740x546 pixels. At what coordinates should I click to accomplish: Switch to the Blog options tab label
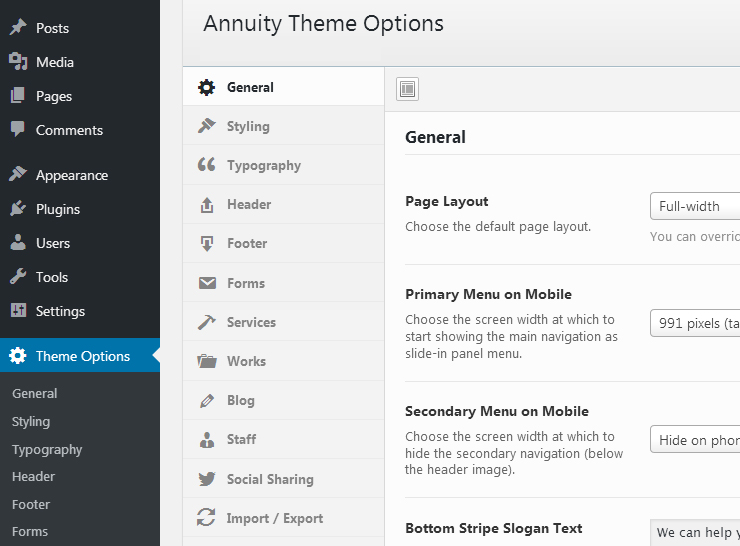click(241, 401)
